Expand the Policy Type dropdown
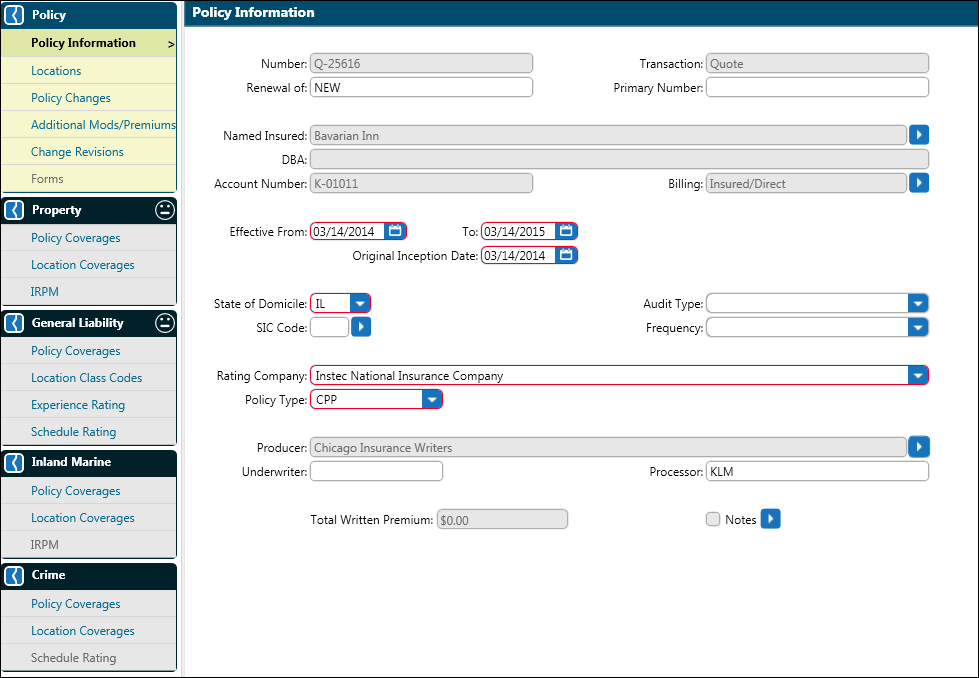This screenshot has height=678, width=979. pyautogui.click(x=431, y=399)
